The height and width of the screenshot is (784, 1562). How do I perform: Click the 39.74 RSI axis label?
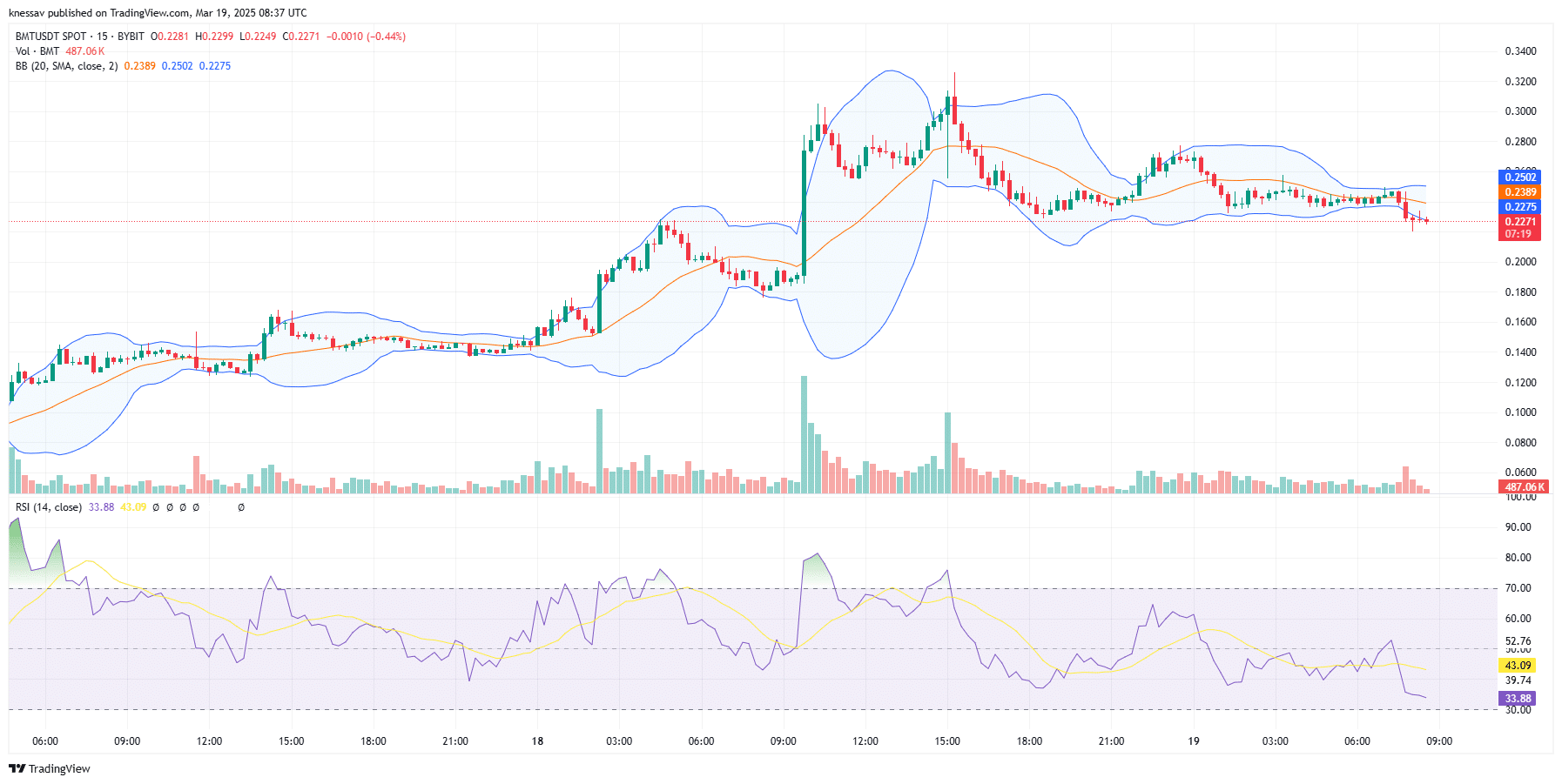tap(1518, 680)
